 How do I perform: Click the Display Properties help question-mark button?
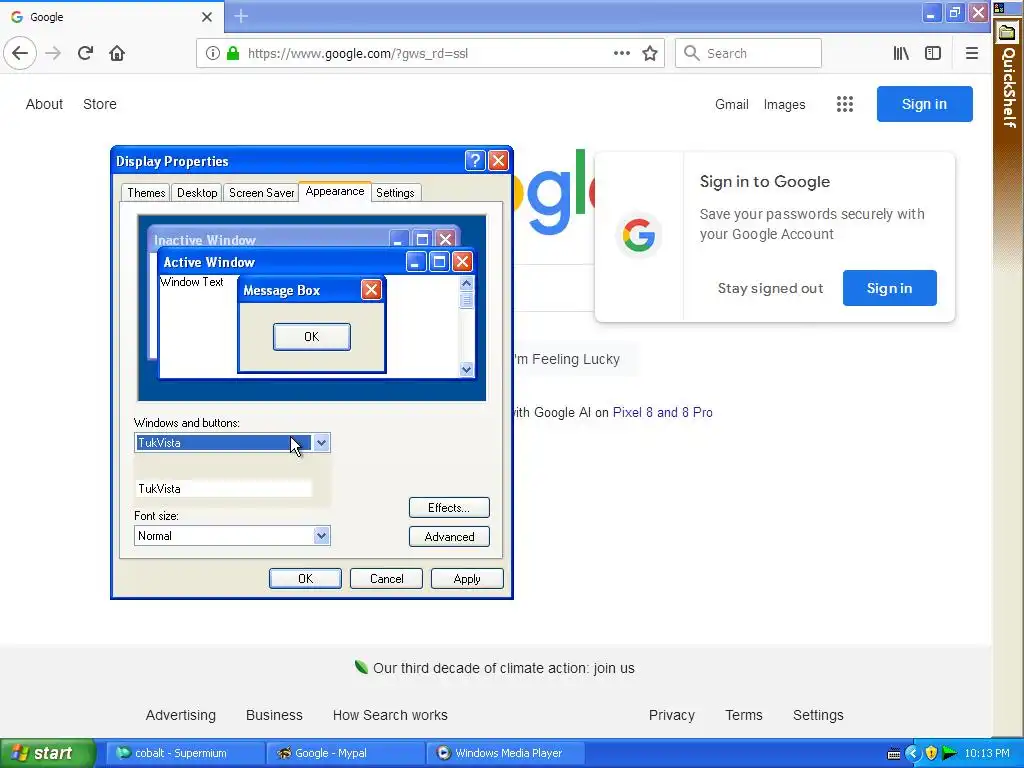pos(475,161)
